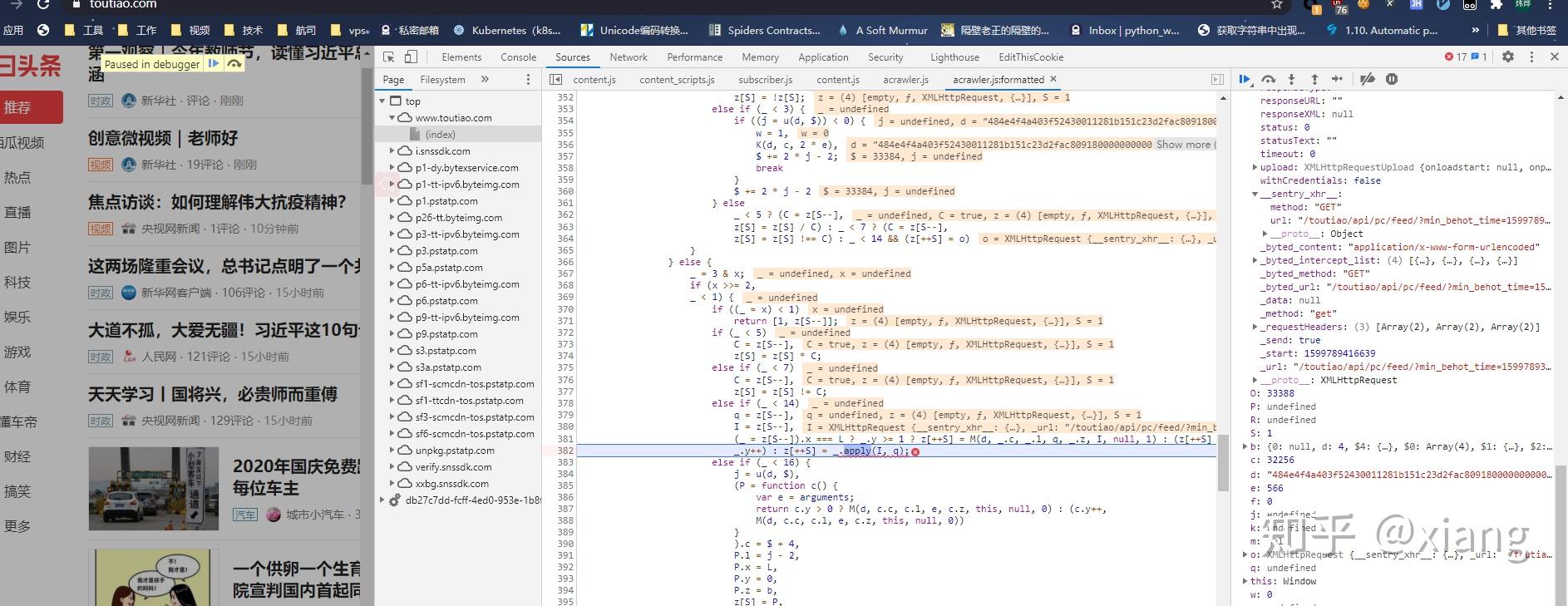This screenshot has height=606, width=1568.
Task: Toggle pause on exceptions
Action: 1392,79
